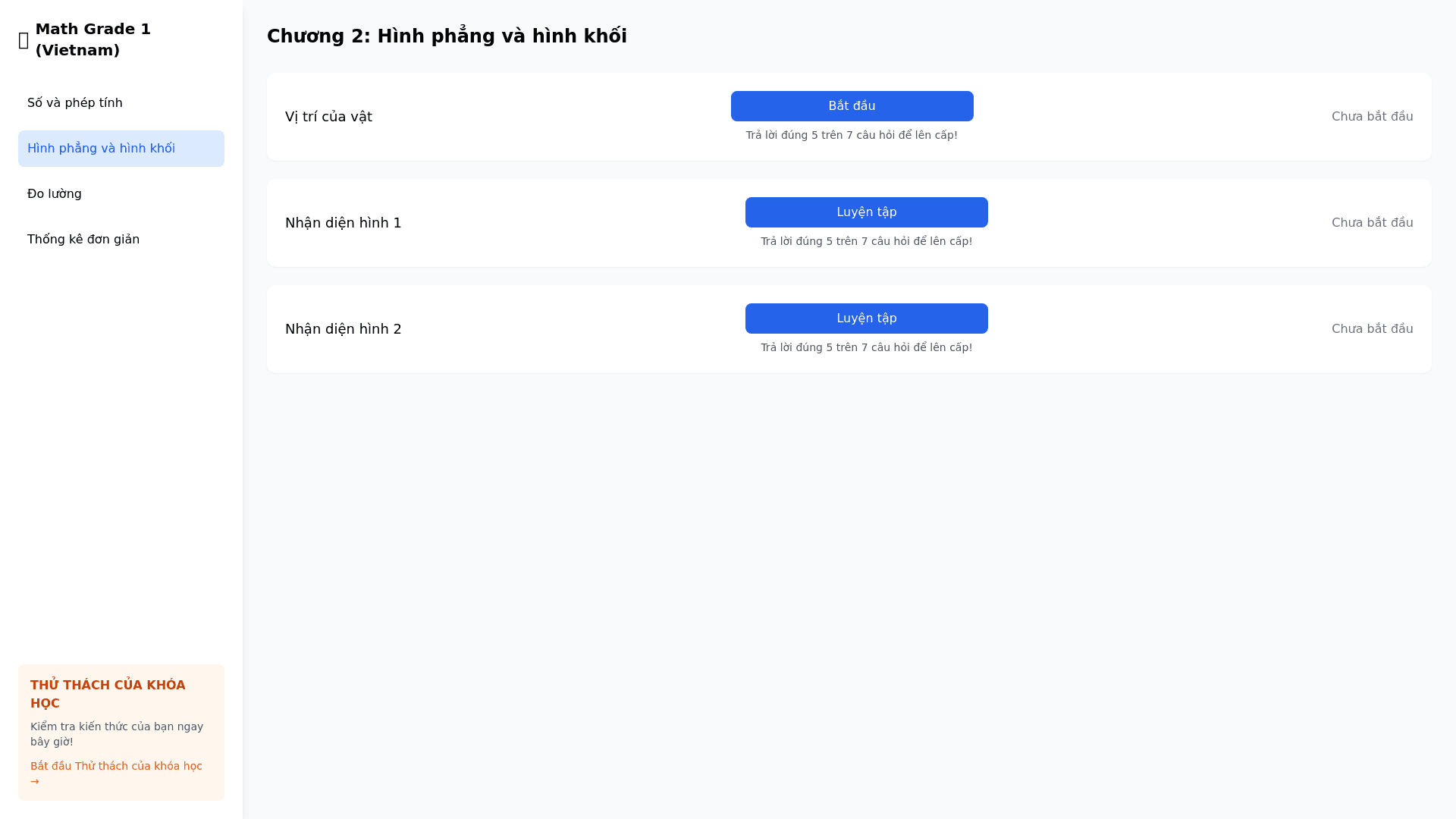Click the Nhận diện hình 1 lesson title
Viewport: 1456px width, 819px height.
point(343,223)
